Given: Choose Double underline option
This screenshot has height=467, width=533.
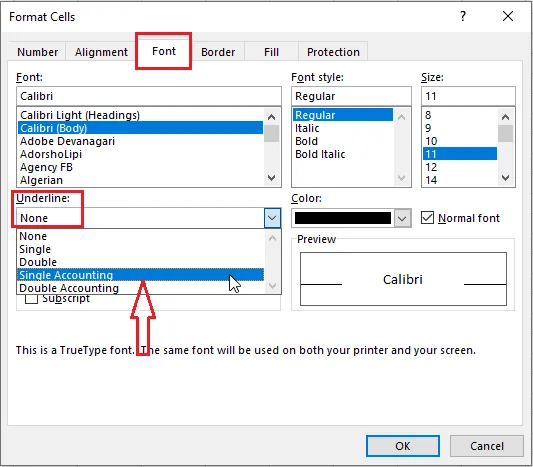Looking at the screenshot, I should (x=140, y=262).
